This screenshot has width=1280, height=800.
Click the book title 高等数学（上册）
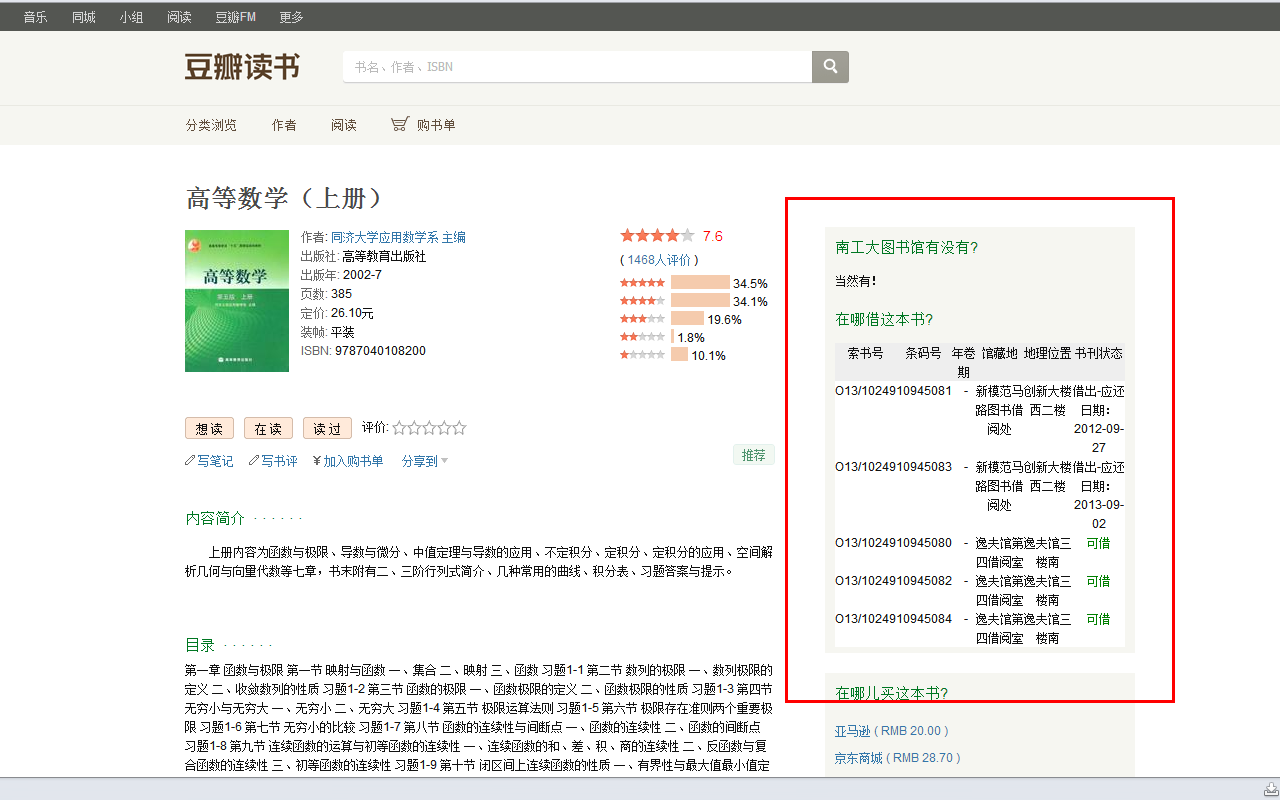pos(286,198)
